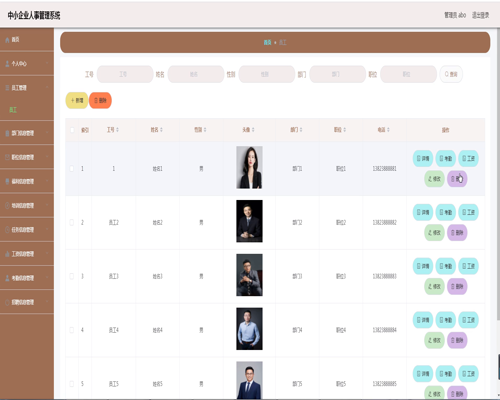Open the 考勤信息管理 menu item
The image size is (500, 400).
click(27, 278)
